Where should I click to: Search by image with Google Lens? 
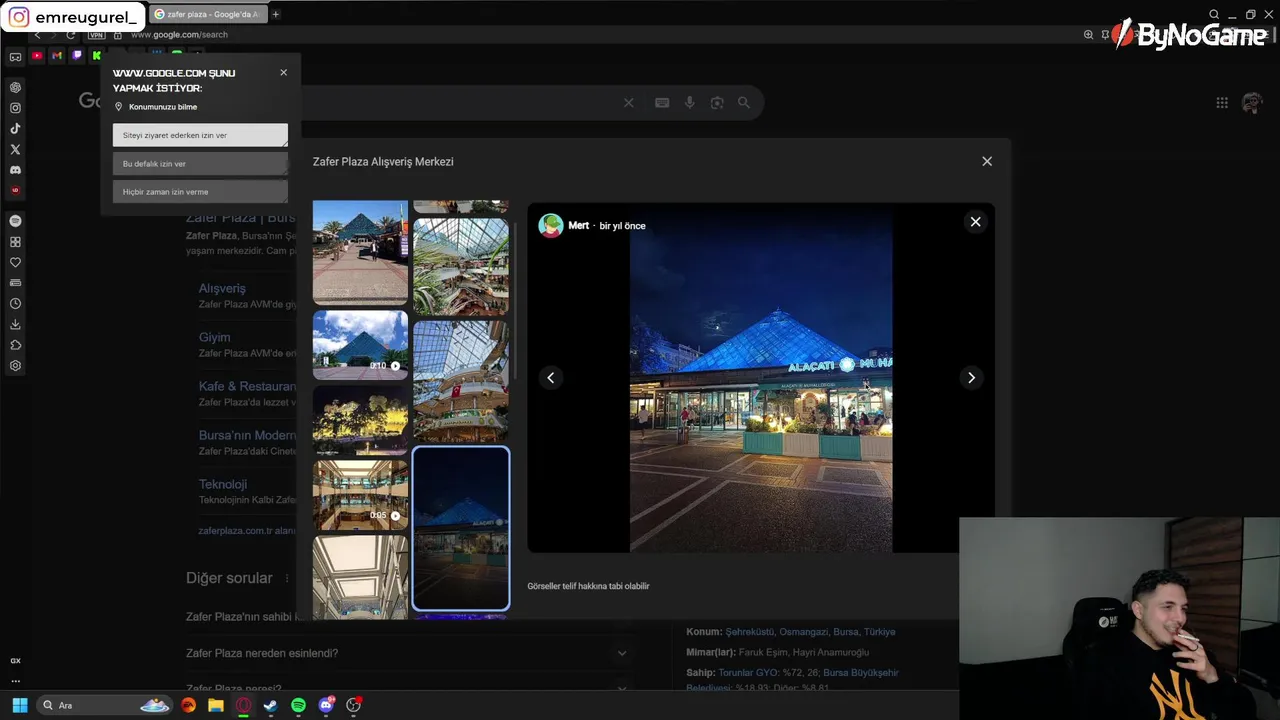coord(717,103)
